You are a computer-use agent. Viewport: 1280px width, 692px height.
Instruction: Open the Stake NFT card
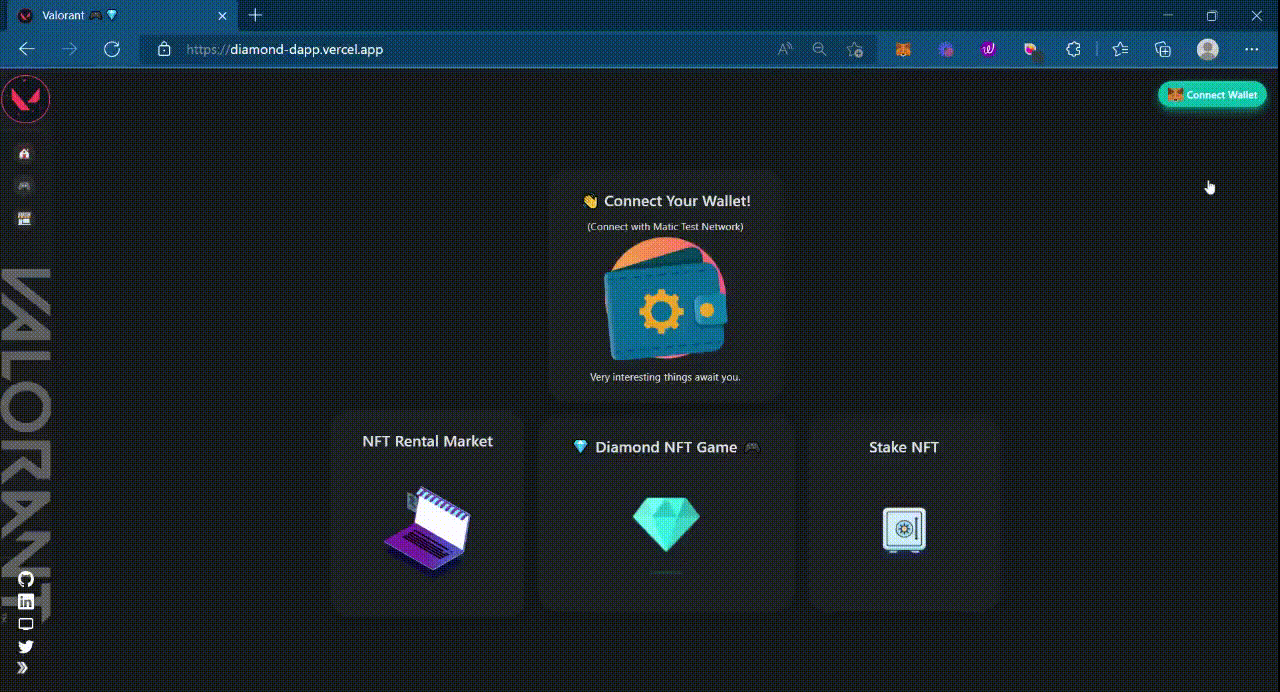[x=904, y=512]
